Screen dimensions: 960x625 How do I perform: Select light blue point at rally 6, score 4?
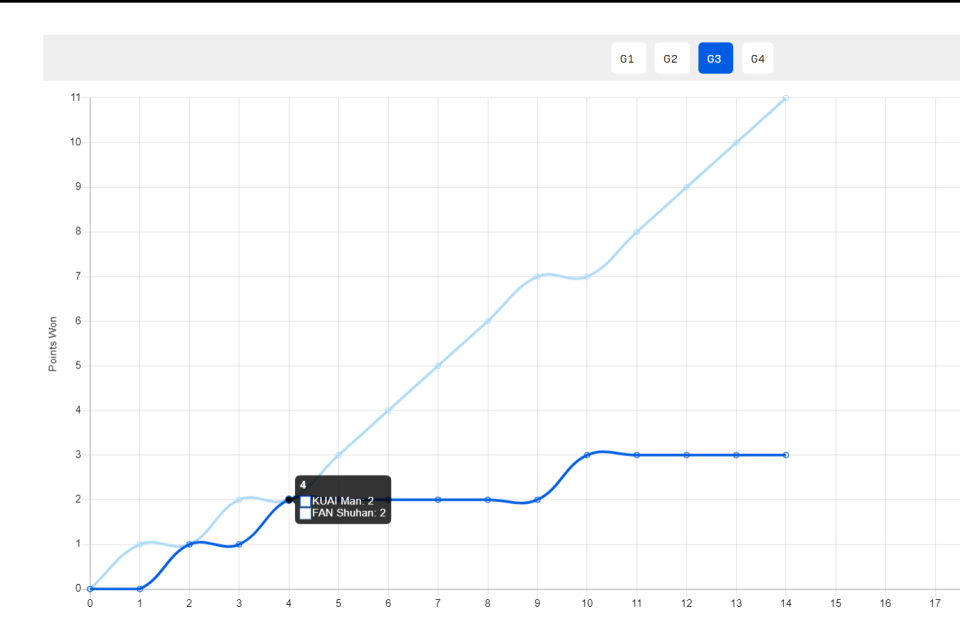tap(388, 410)
